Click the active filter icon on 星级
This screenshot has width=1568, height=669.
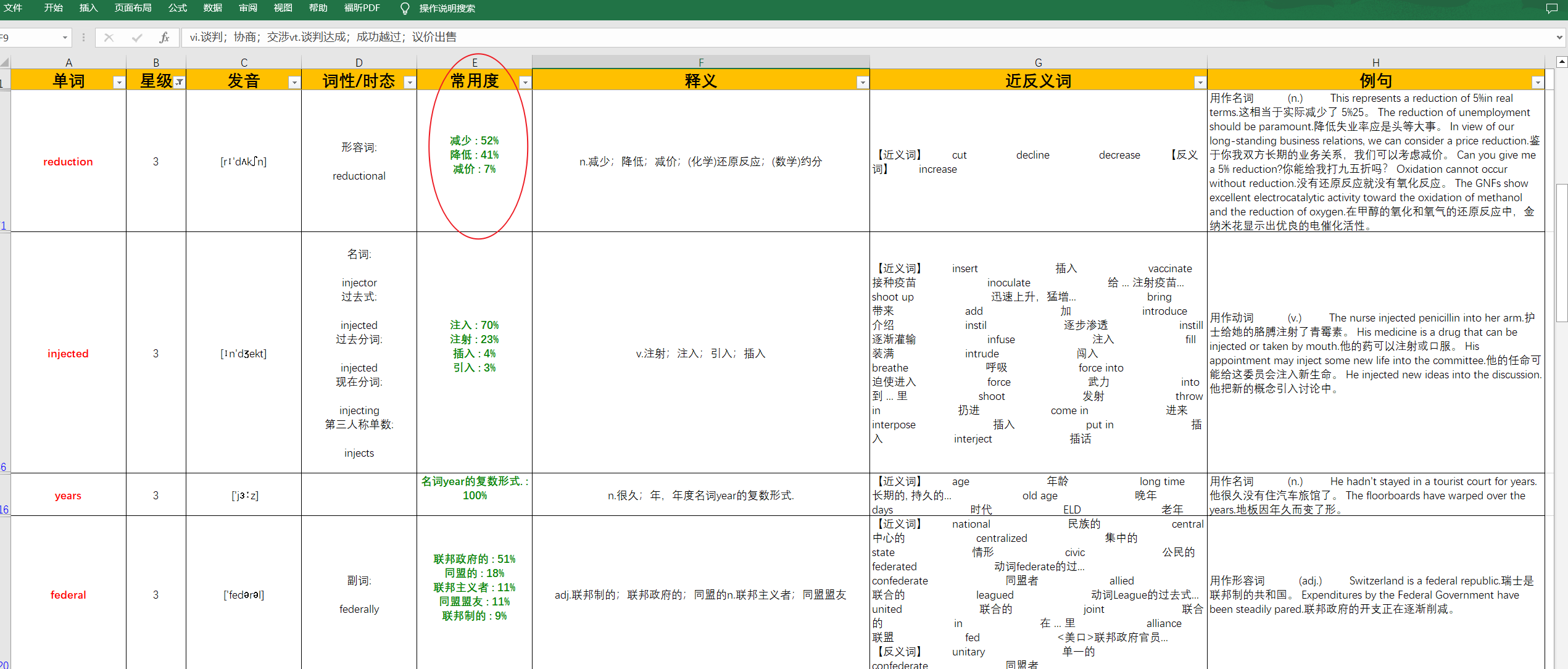coord(179,82)
